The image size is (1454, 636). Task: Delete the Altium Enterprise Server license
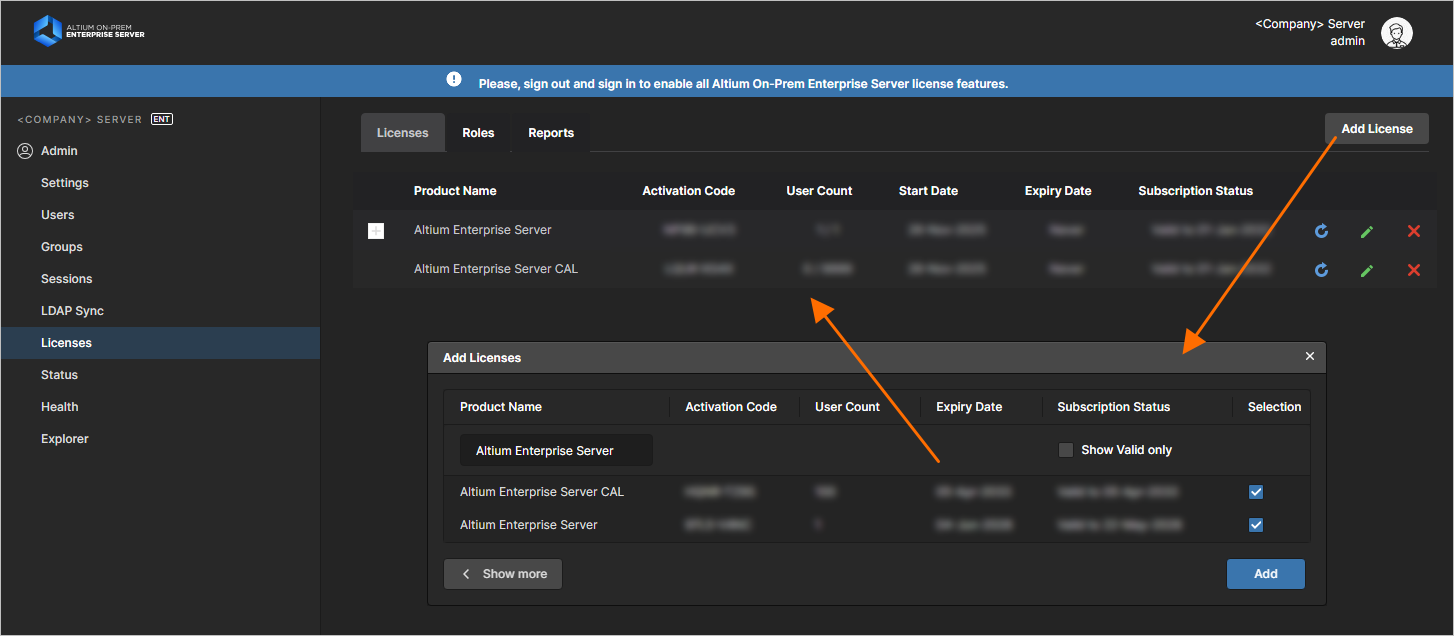1413,231
